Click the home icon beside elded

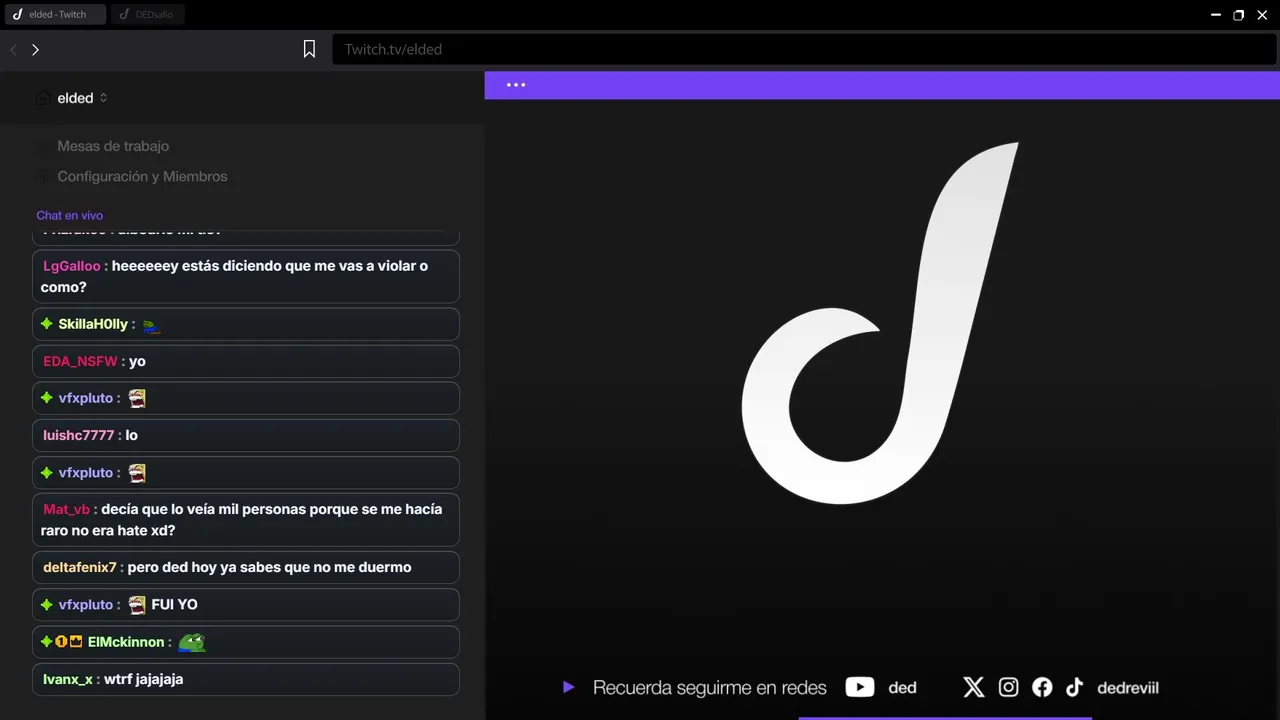[43, 98]
